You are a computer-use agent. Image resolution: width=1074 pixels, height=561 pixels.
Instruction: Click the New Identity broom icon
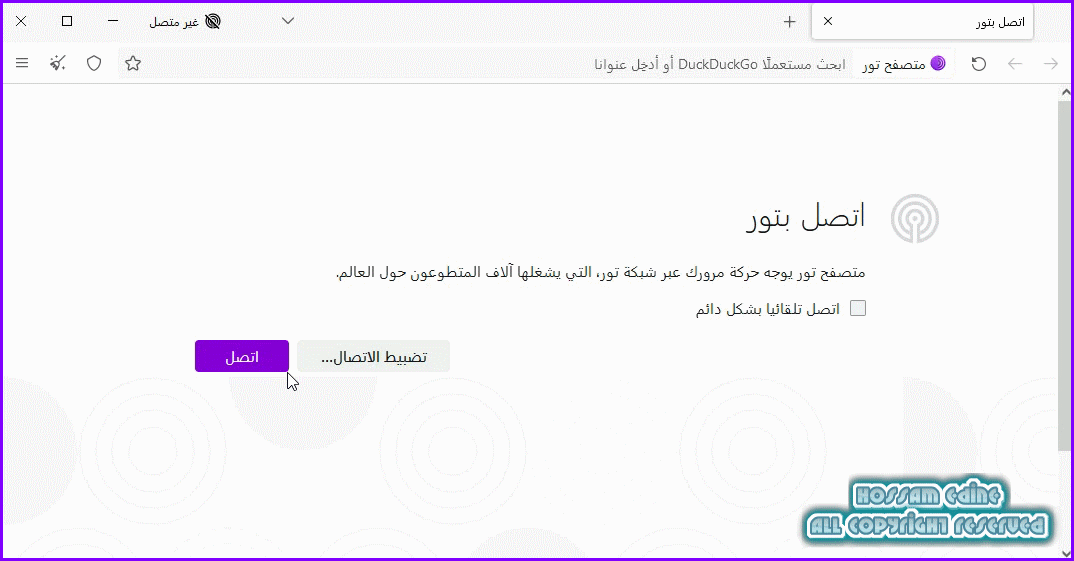pos(58,64)
